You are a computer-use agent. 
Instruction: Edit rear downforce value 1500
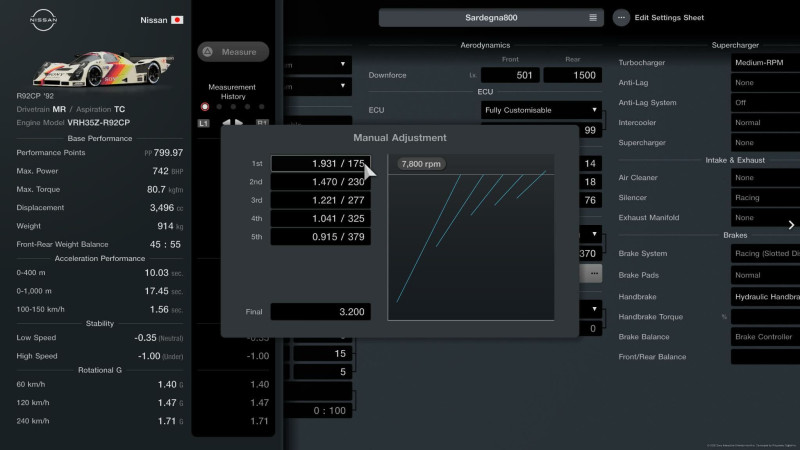[572, 75]
